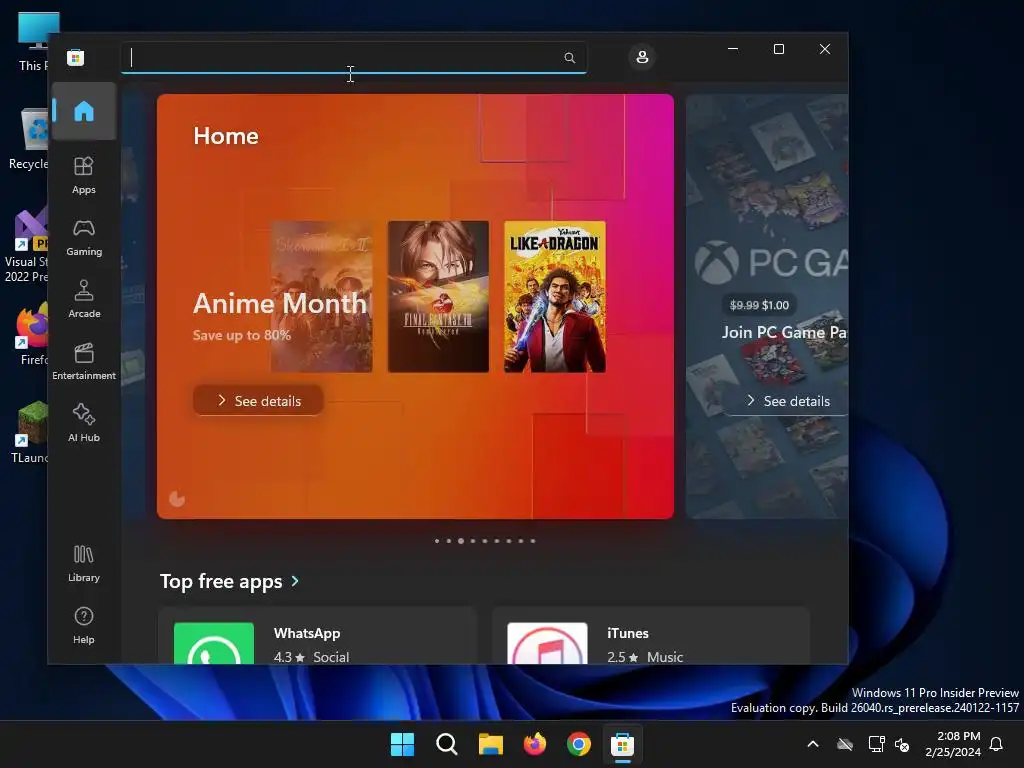Open the leftmost faded game cover
Image resolution: width=1024 pixels, height=768 pixels.
pyautogui.click(x=321, y=296)
